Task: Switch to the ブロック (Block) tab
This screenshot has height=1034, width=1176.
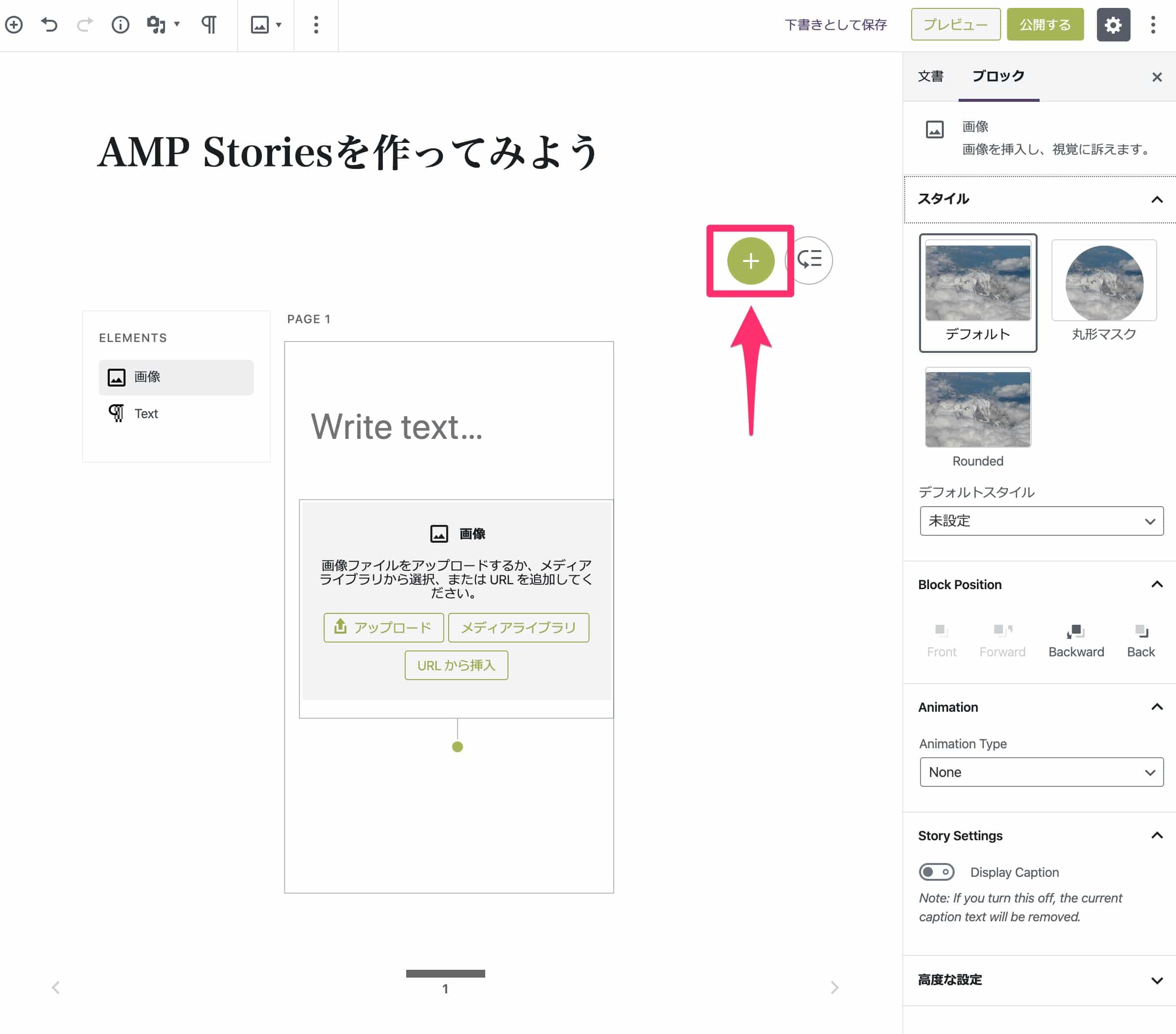Action: [1000, 76]
